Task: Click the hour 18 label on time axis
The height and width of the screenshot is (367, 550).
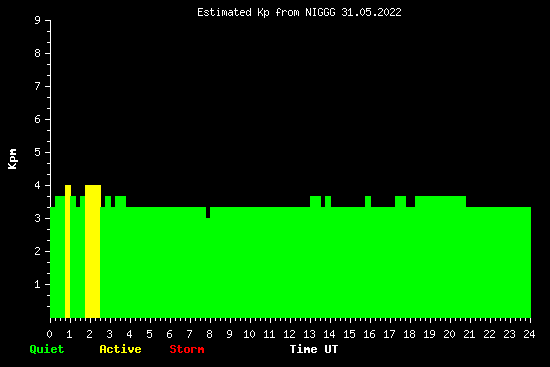Action: click(409, 334)
